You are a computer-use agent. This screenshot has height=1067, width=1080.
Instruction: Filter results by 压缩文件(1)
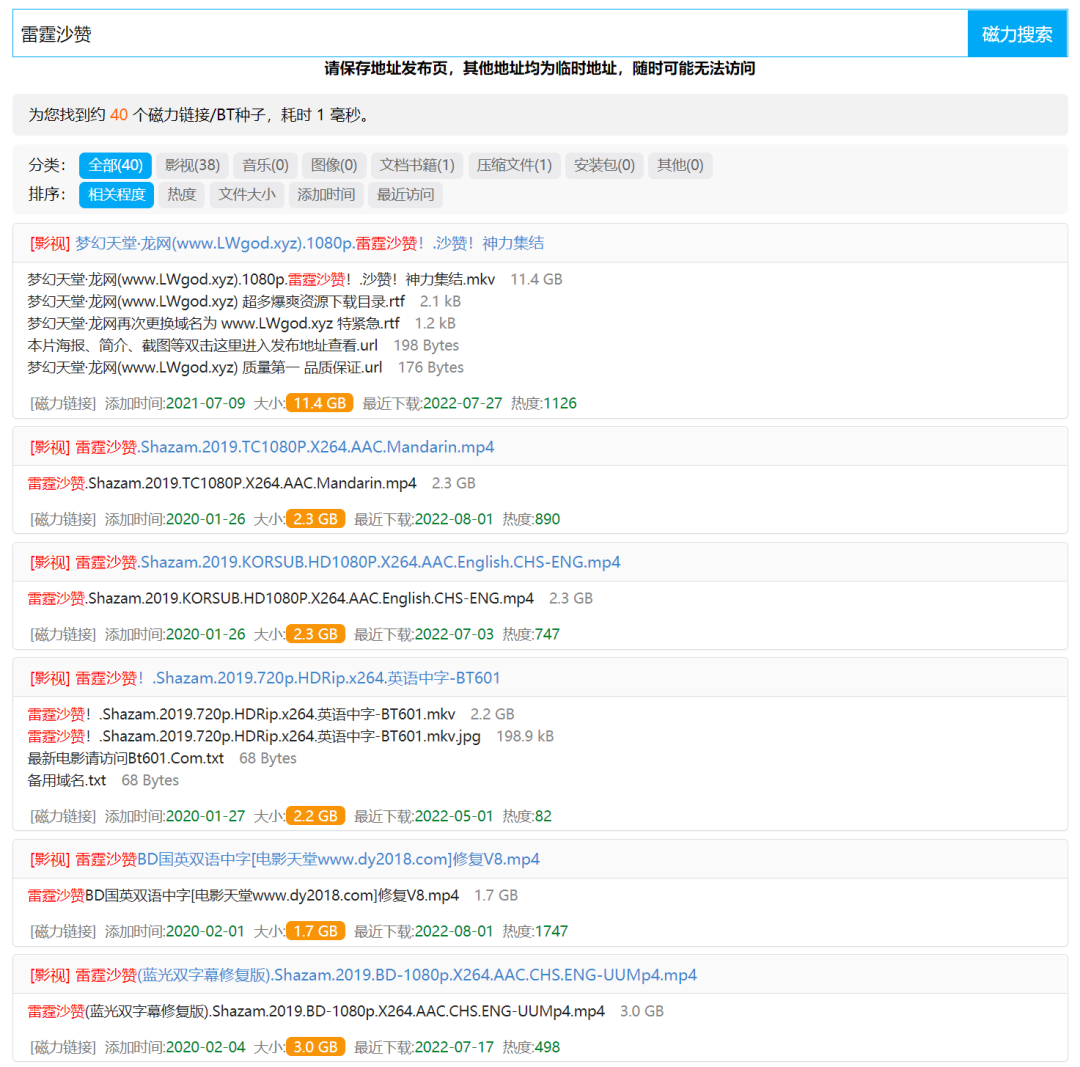(514, 165)
